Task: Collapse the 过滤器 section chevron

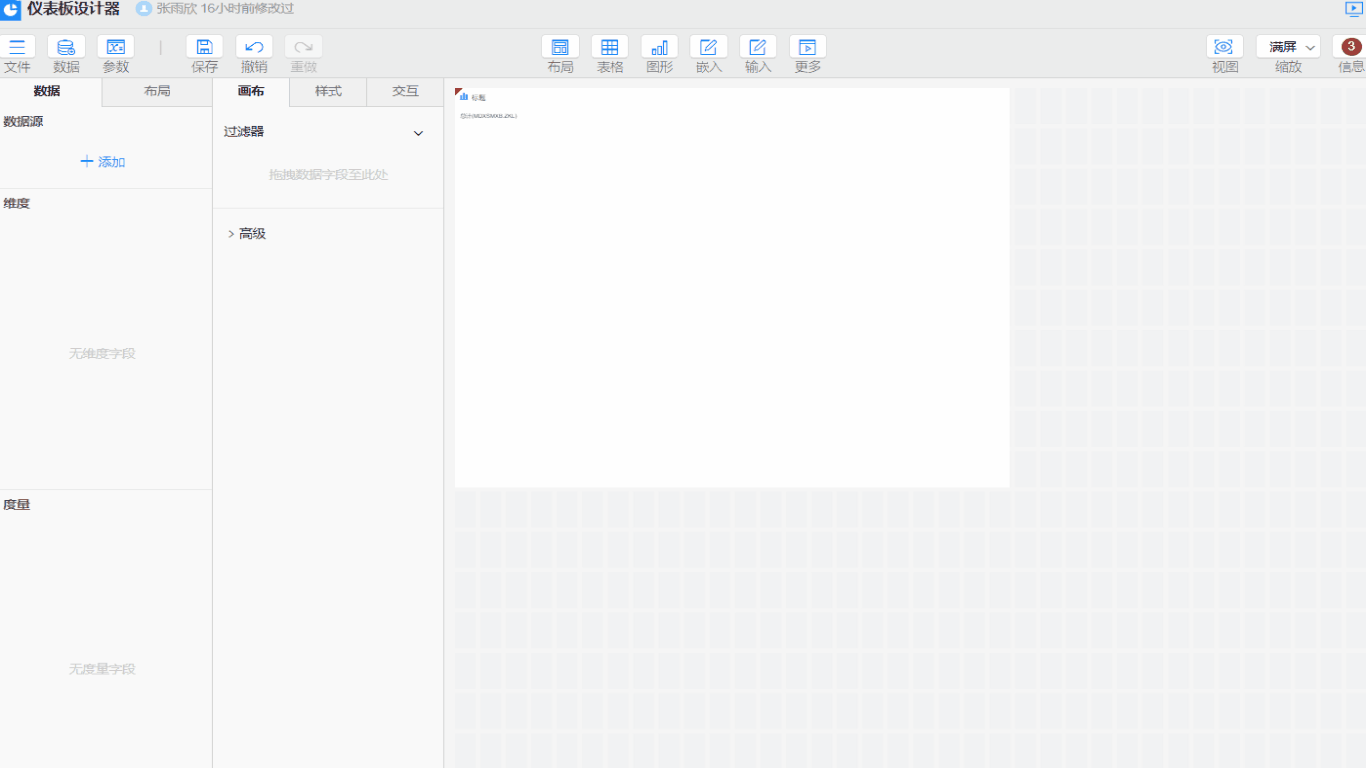Action: tap(419, 133)
